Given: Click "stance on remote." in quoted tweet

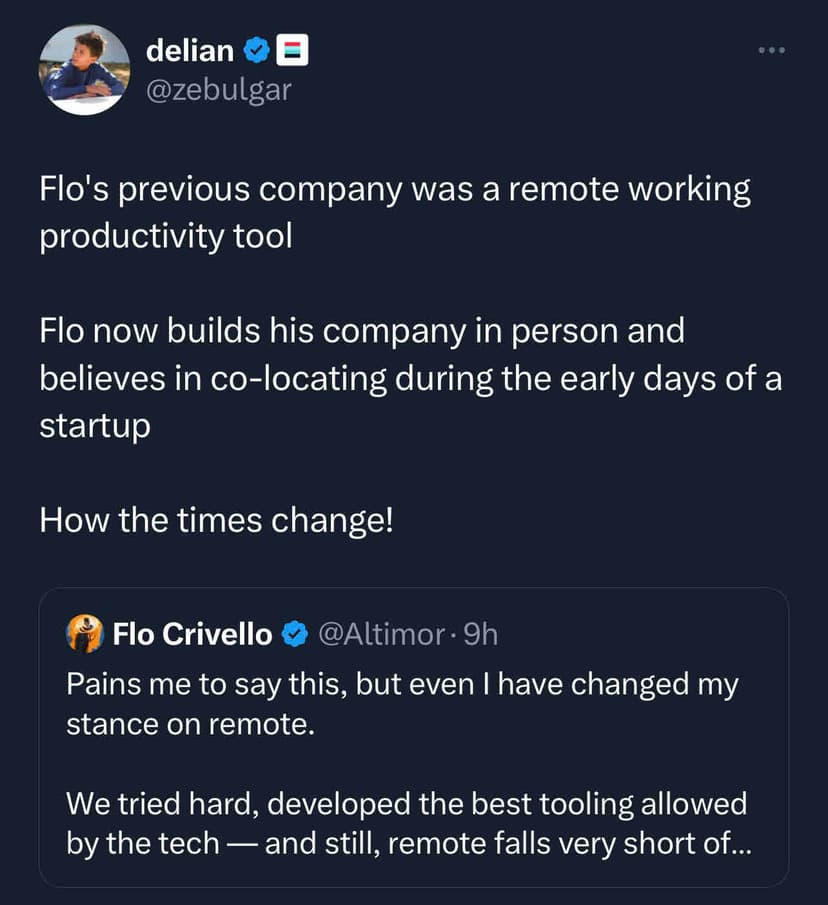Looking at the screenshot, I should (190, 724).
